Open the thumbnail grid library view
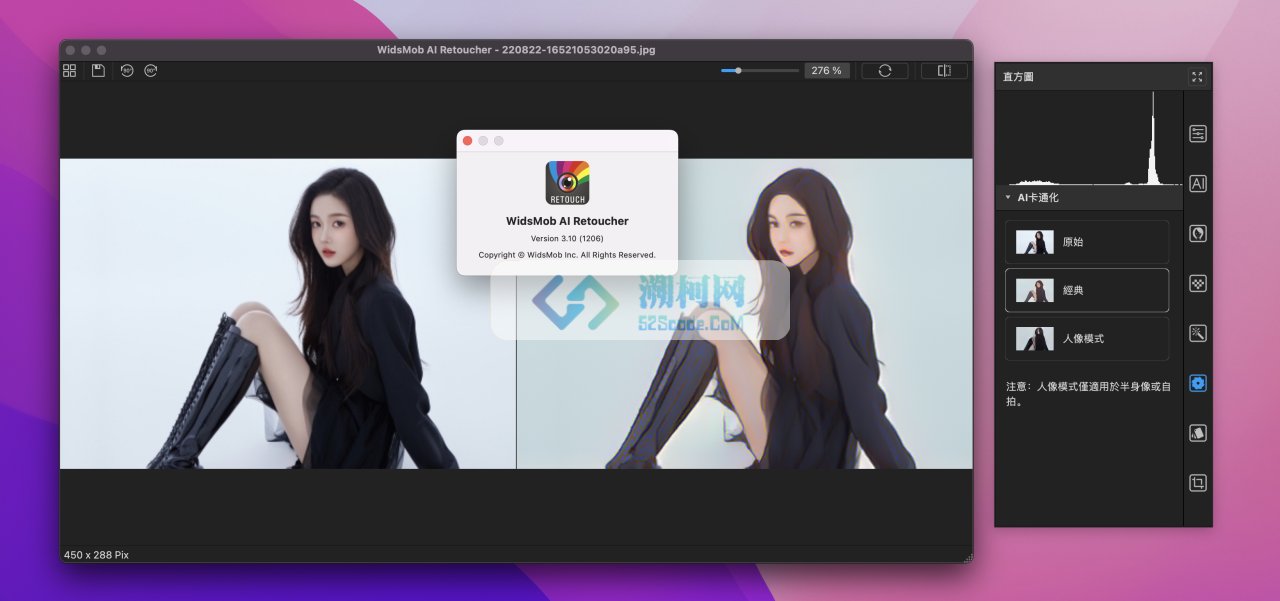Screen dimensions: 1280x601 click(69, 71)
